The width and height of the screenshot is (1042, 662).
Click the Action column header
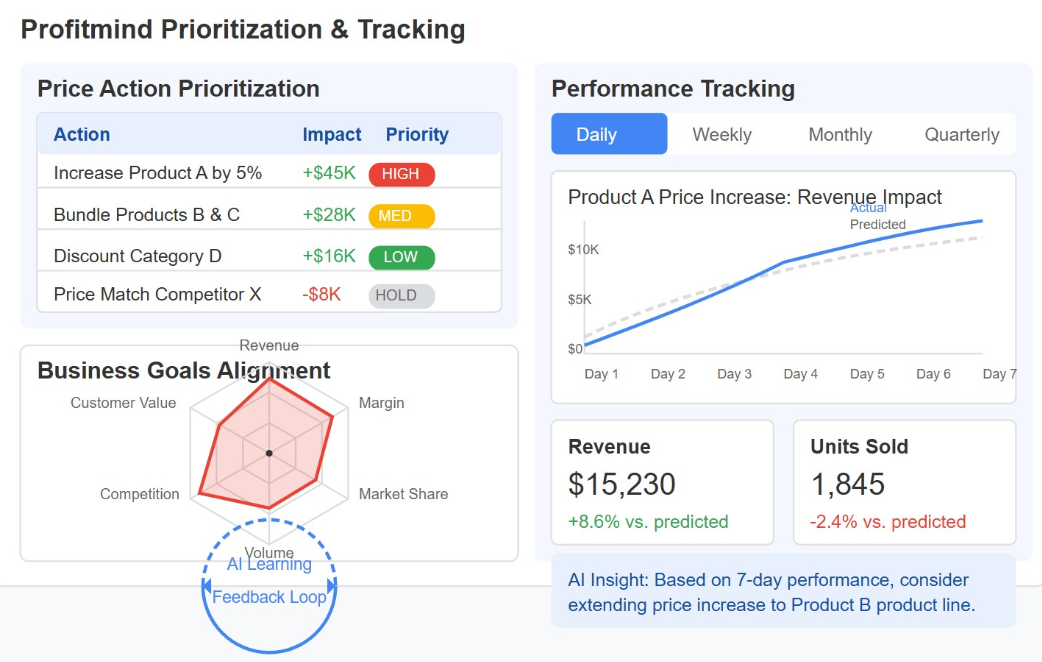(82, 134)
